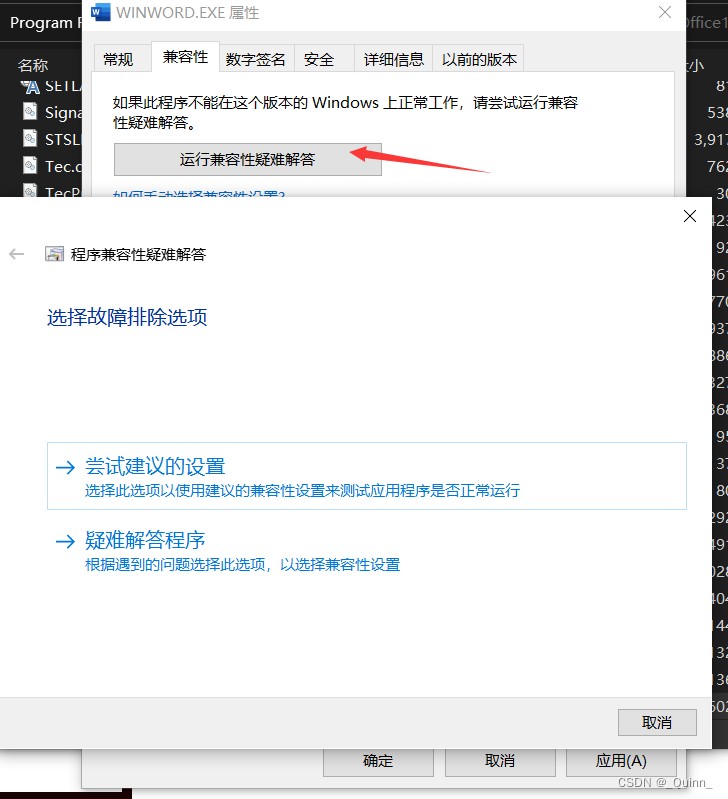This screenshot has height=799, width=728.
Task: Click the Word icon in properties title bar
Action: [100, 12]
